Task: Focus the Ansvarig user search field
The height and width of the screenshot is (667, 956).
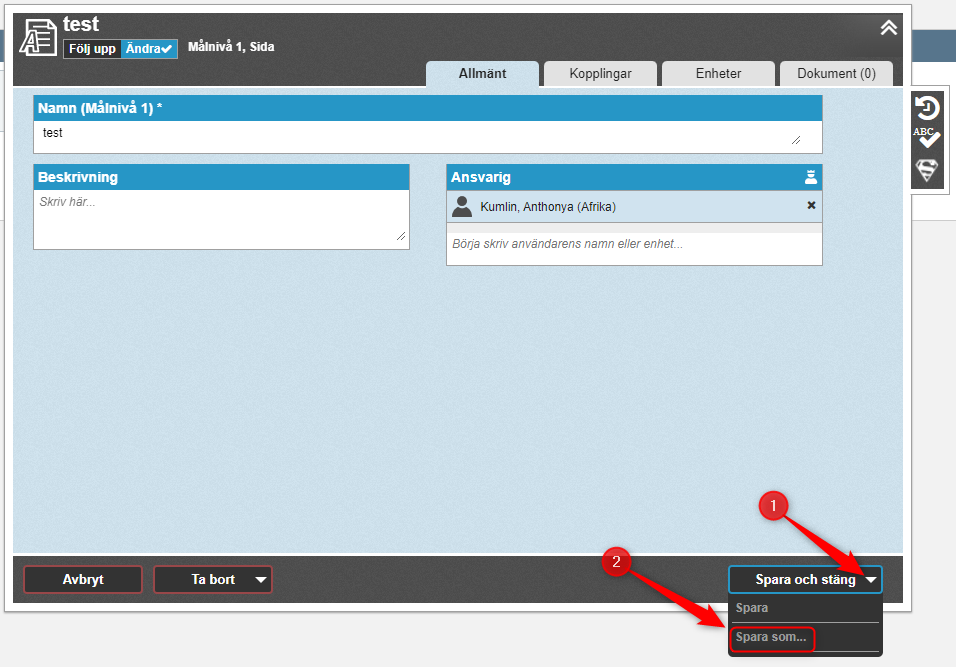Action: coord(633,244)
